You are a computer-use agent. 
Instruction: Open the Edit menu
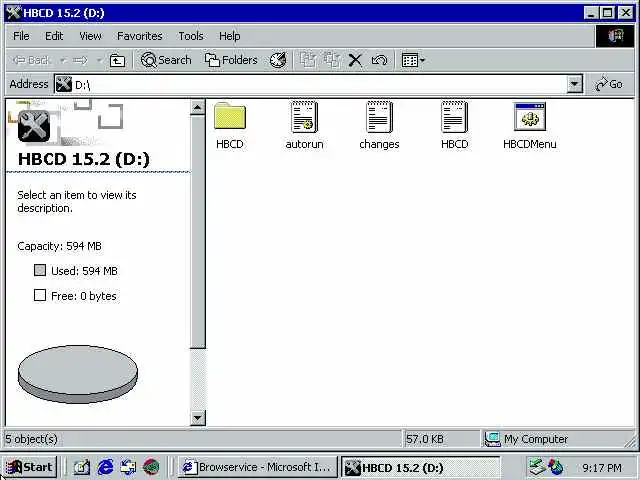tap(54, 36)
